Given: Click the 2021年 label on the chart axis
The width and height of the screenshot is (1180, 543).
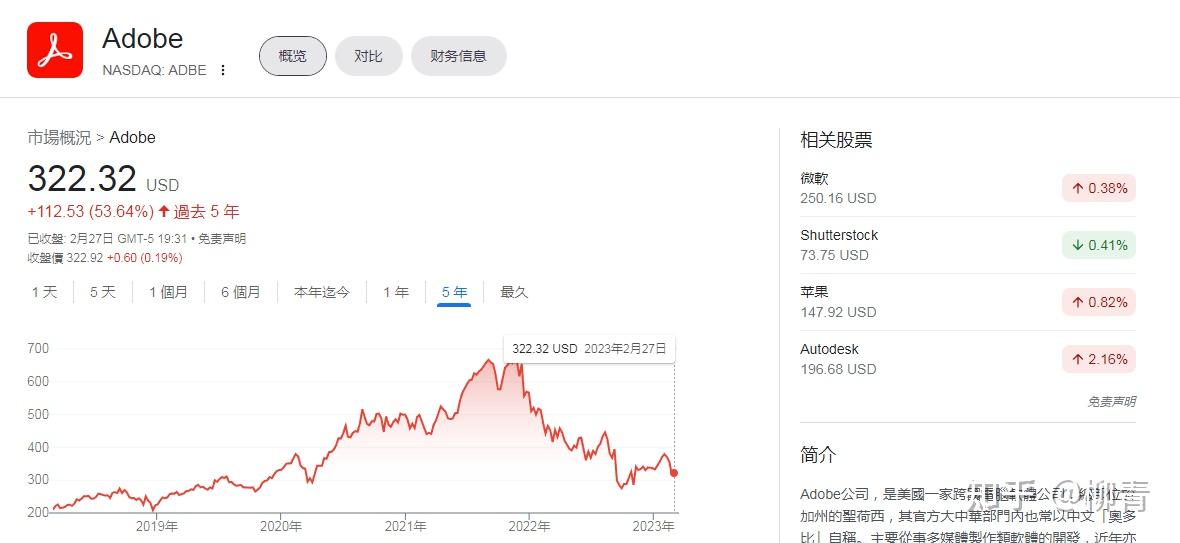Looking at the screenshot, I should click(x=406, y=526).
